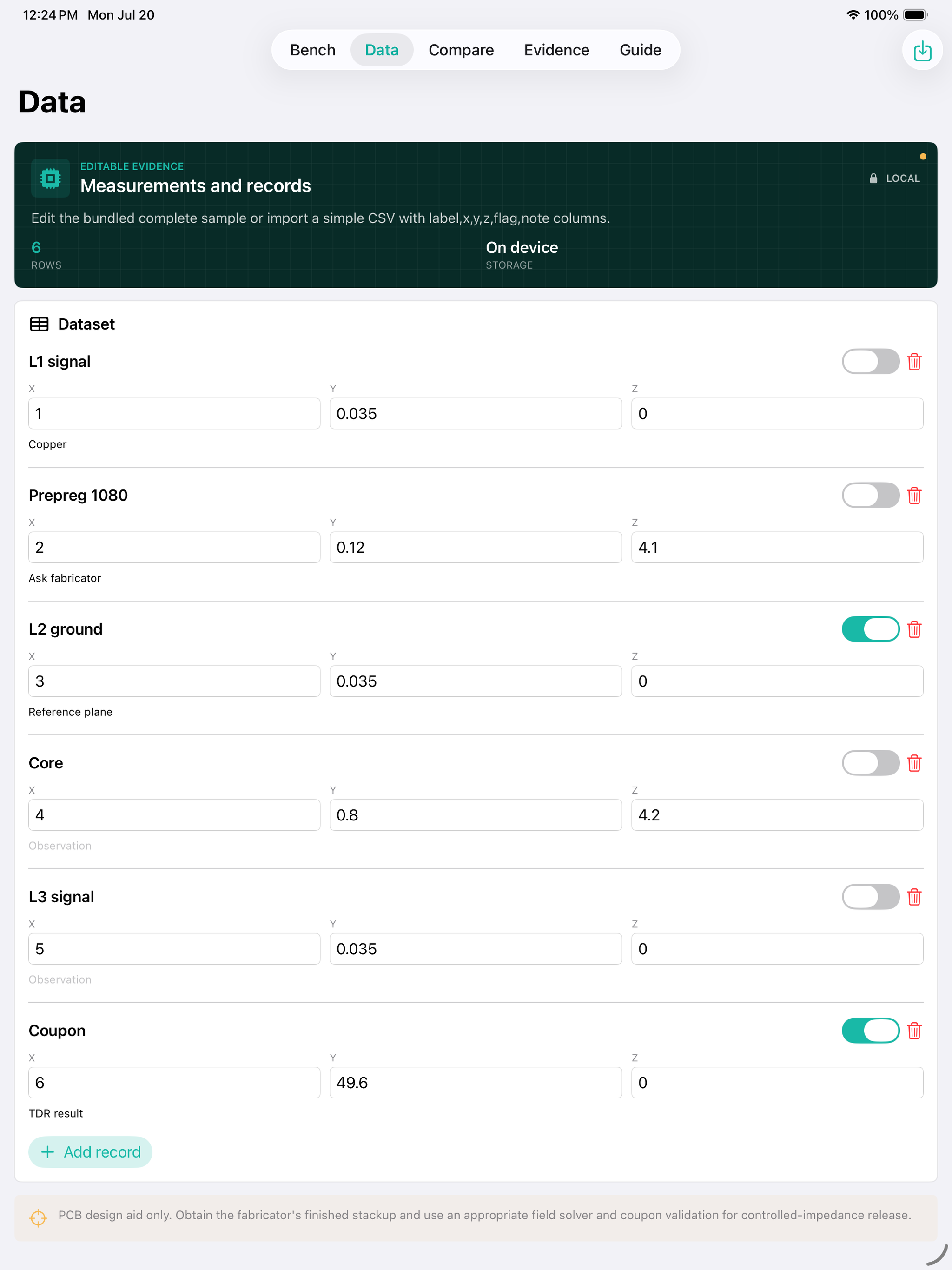Image resolution: width=952 pixels, height=1270 pixels.
Task: Edit the Core Z field 4.2
Action: click(777, 815)
